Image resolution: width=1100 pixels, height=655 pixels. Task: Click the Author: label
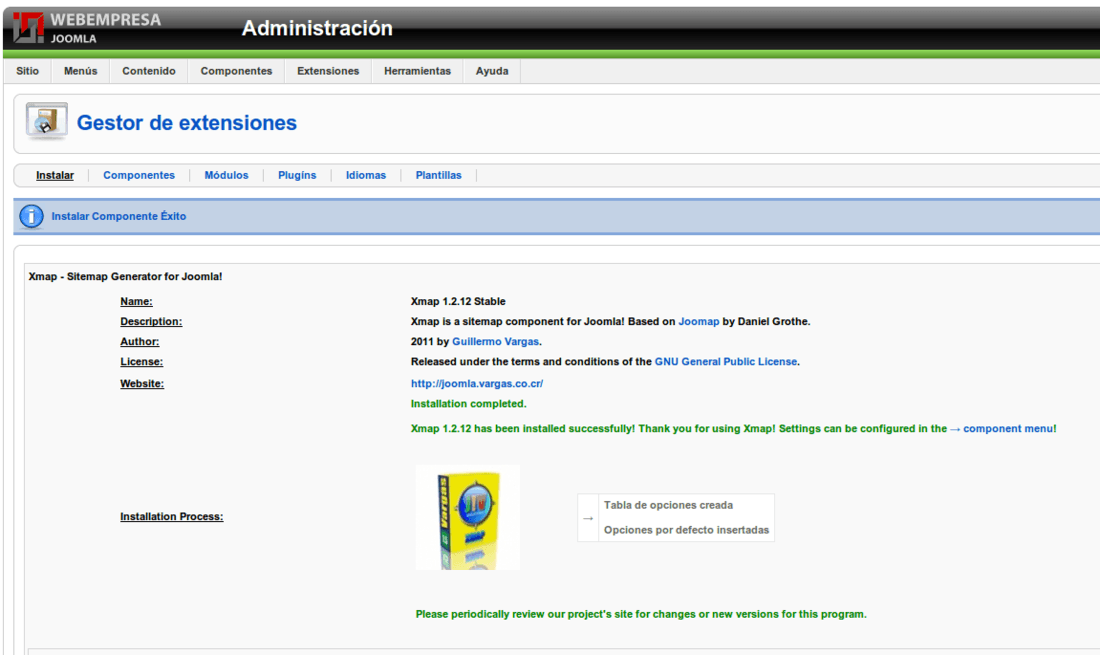click(x=140, y=342)
